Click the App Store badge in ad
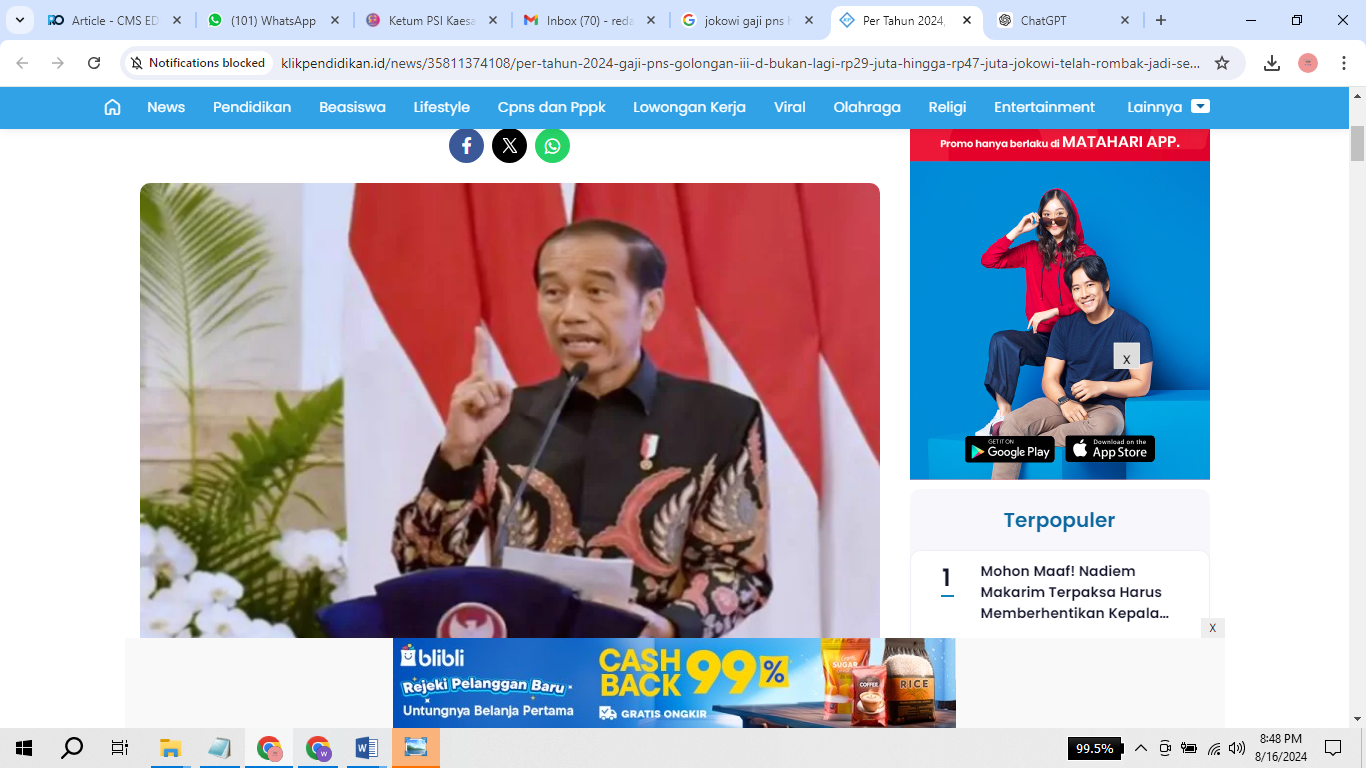 coord(1110,449)
